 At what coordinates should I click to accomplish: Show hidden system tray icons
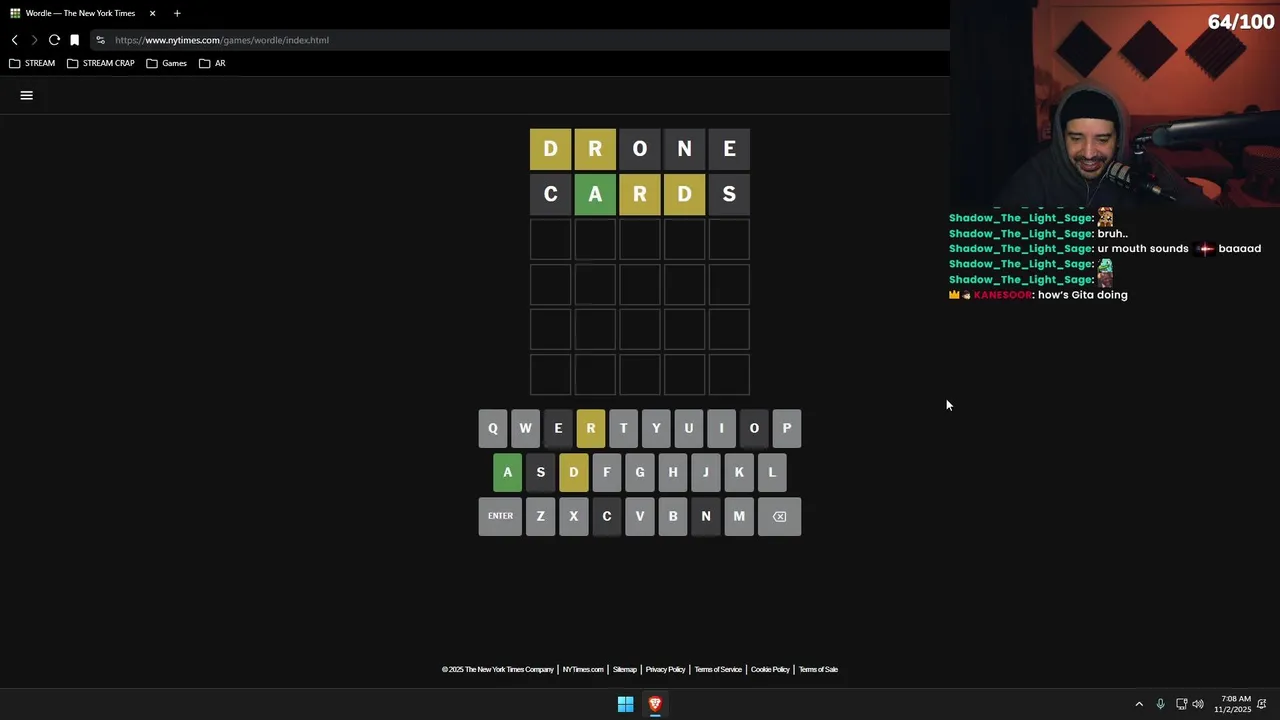pos(1138,704)
